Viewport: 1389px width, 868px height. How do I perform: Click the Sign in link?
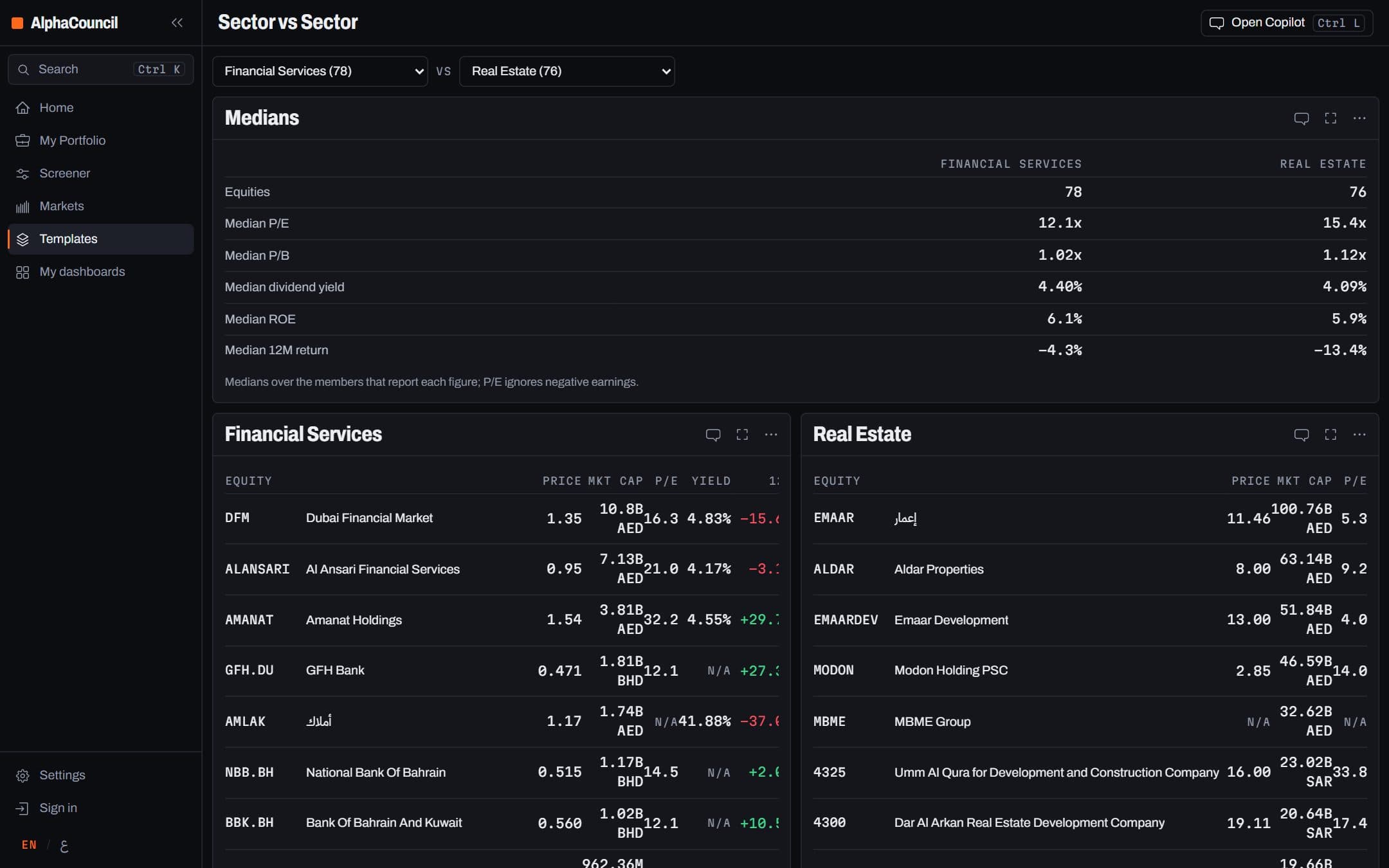tap(100, 808)
